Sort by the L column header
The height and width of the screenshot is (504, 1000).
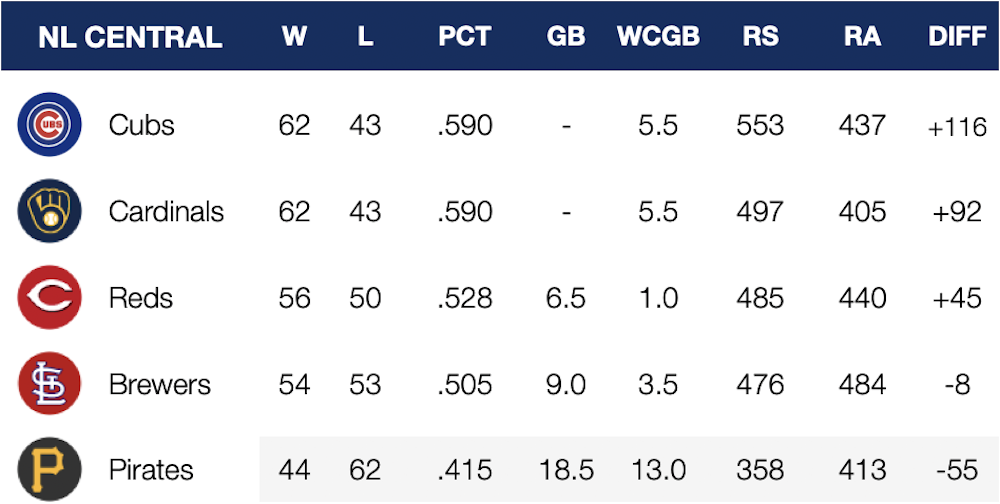pyautogui.click(x=365, y=37)
